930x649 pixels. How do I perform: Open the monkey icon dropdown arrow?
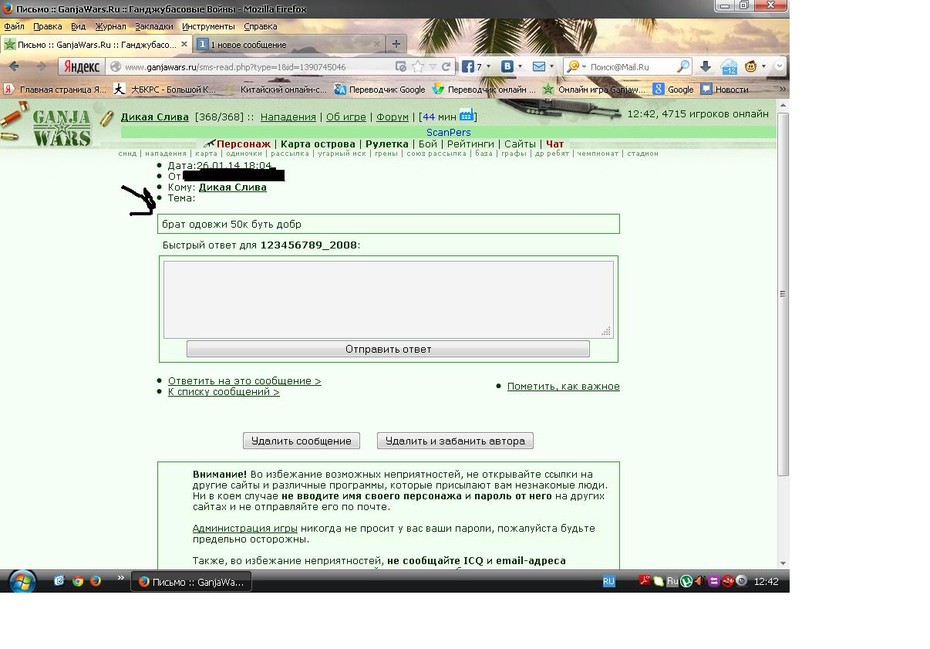point(763,66)
